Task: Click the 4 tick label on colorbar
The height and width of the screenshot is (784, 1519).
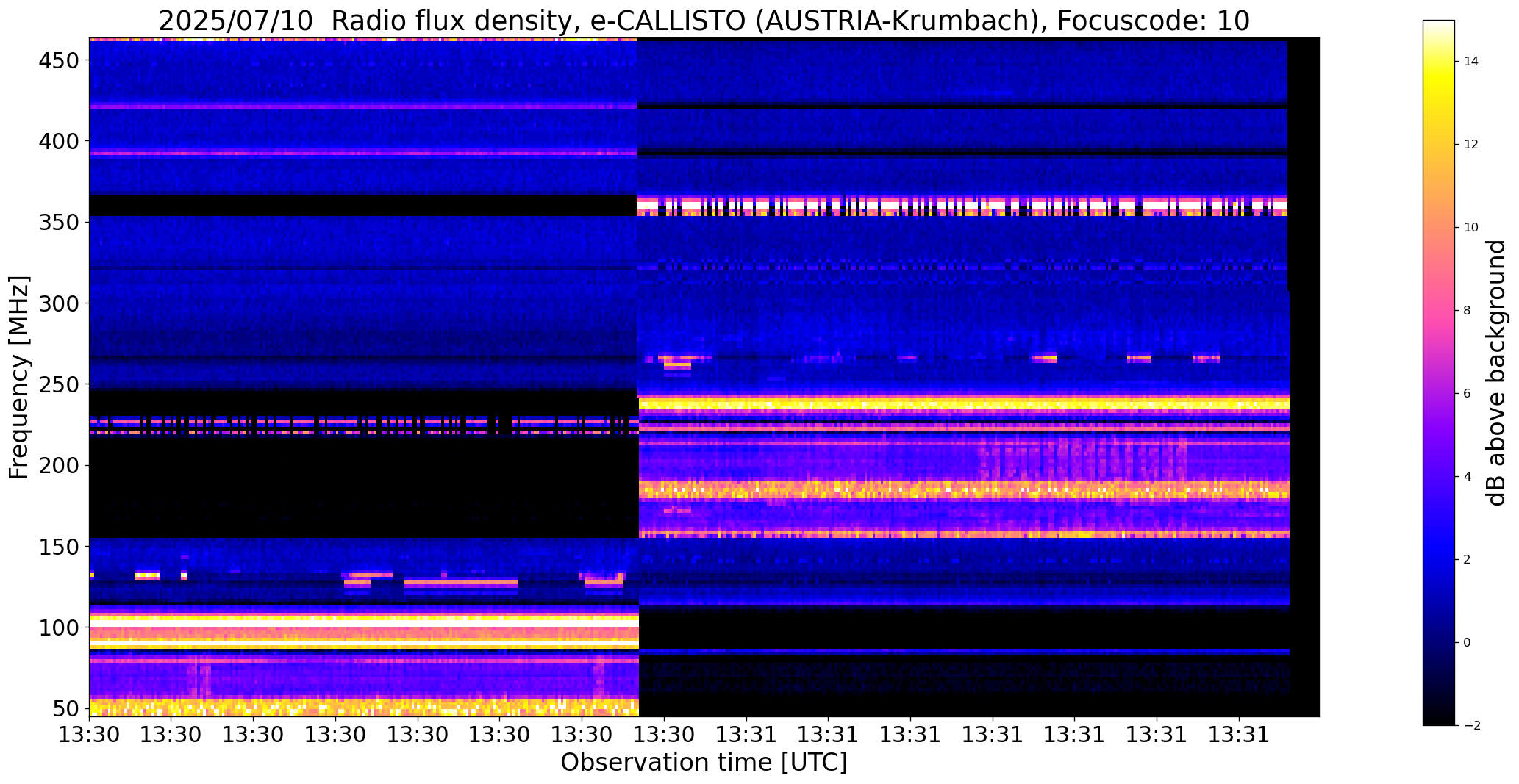Action: point(1467,477)
